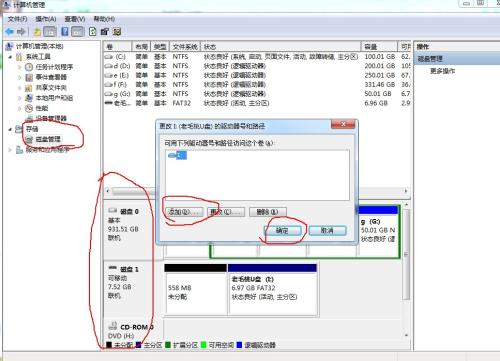Click the disk pane's scroll down arrow

pyautogui.click(x=406, y=335)
